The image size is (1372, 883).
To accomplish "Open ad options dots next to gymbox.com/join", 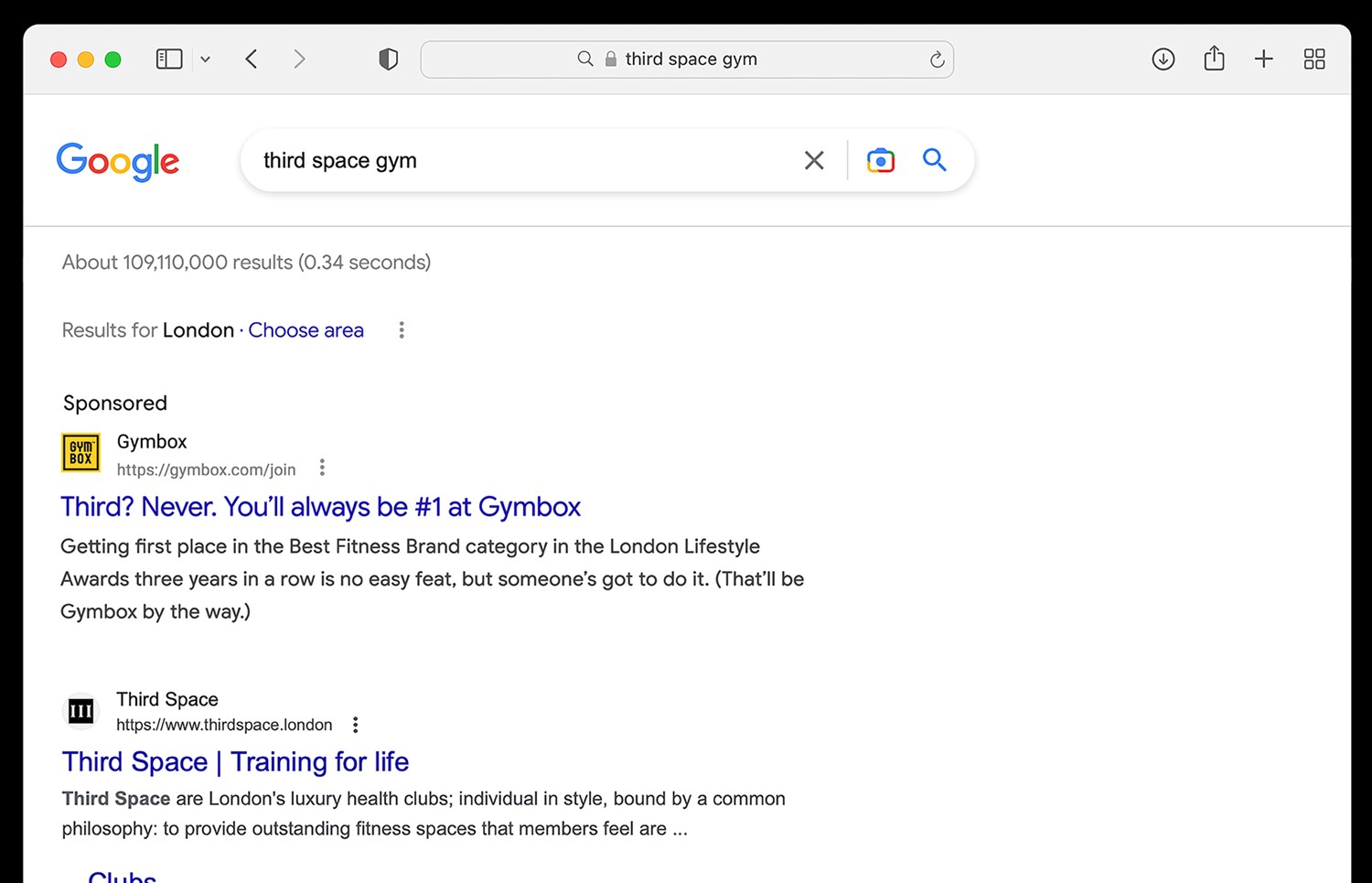I will click(322, 468).
